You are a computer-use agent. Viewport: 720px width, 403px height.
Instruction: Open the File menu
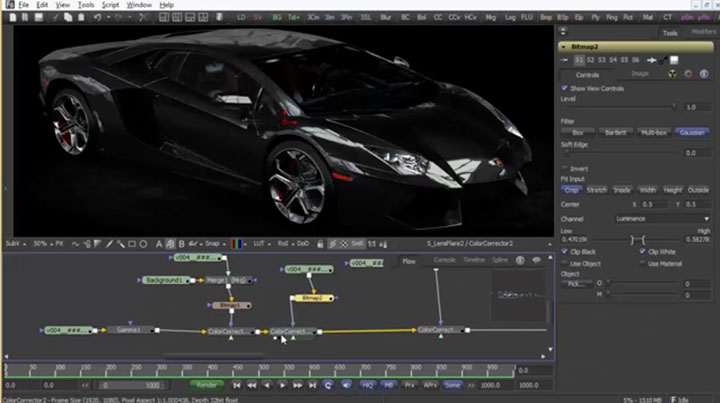coord(23,5)
